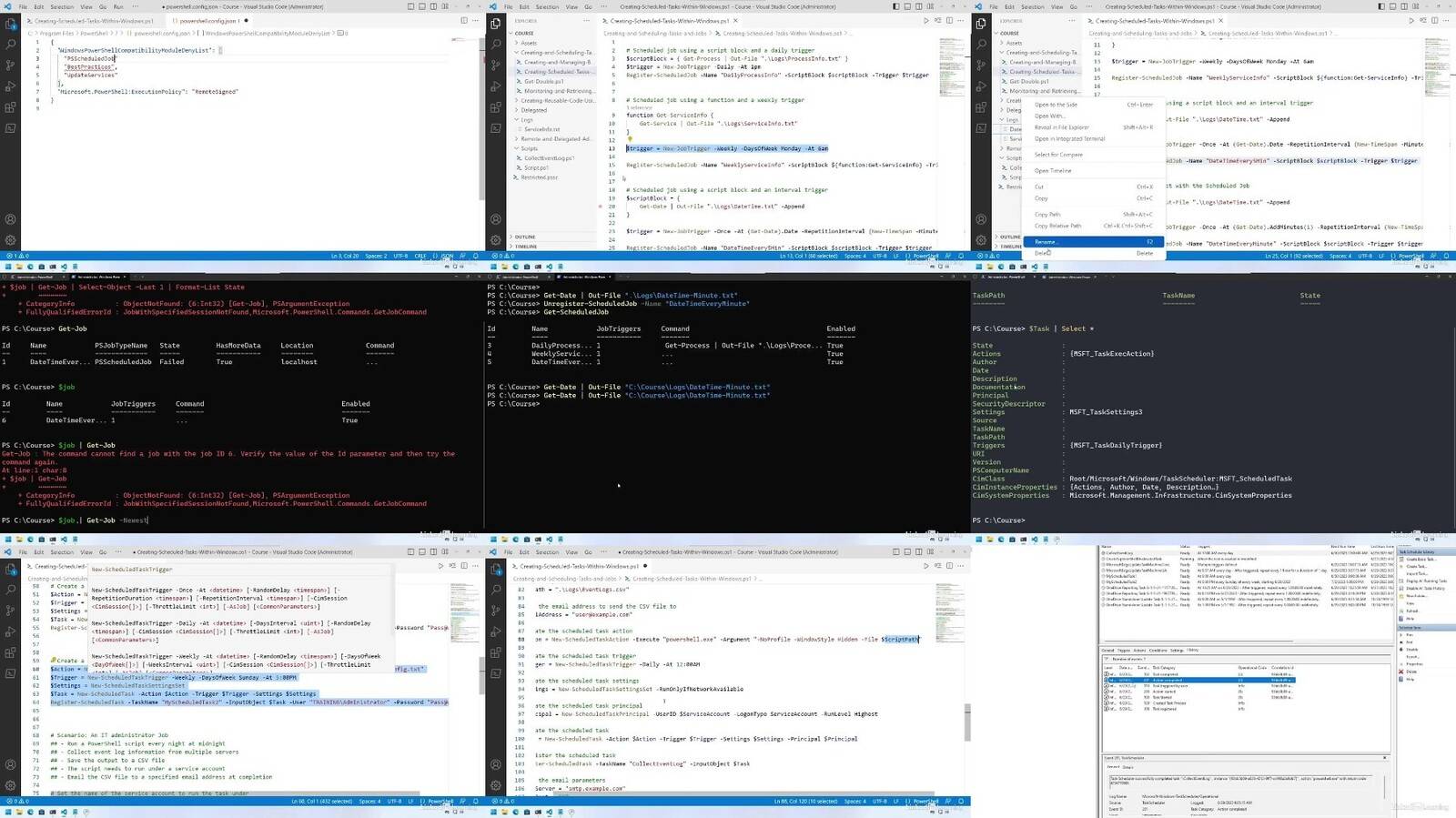The image size is (1456, 818).
Task: Click the notifications bell beside the JSON language indicator
Action: point(475,256)
